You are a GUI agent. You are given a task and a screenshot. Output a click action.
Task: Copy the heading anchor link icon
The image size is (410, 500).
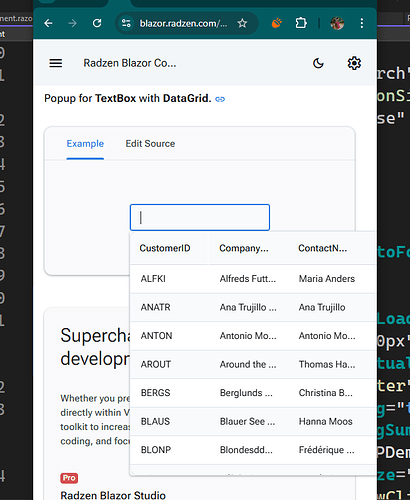click(220, 99)
